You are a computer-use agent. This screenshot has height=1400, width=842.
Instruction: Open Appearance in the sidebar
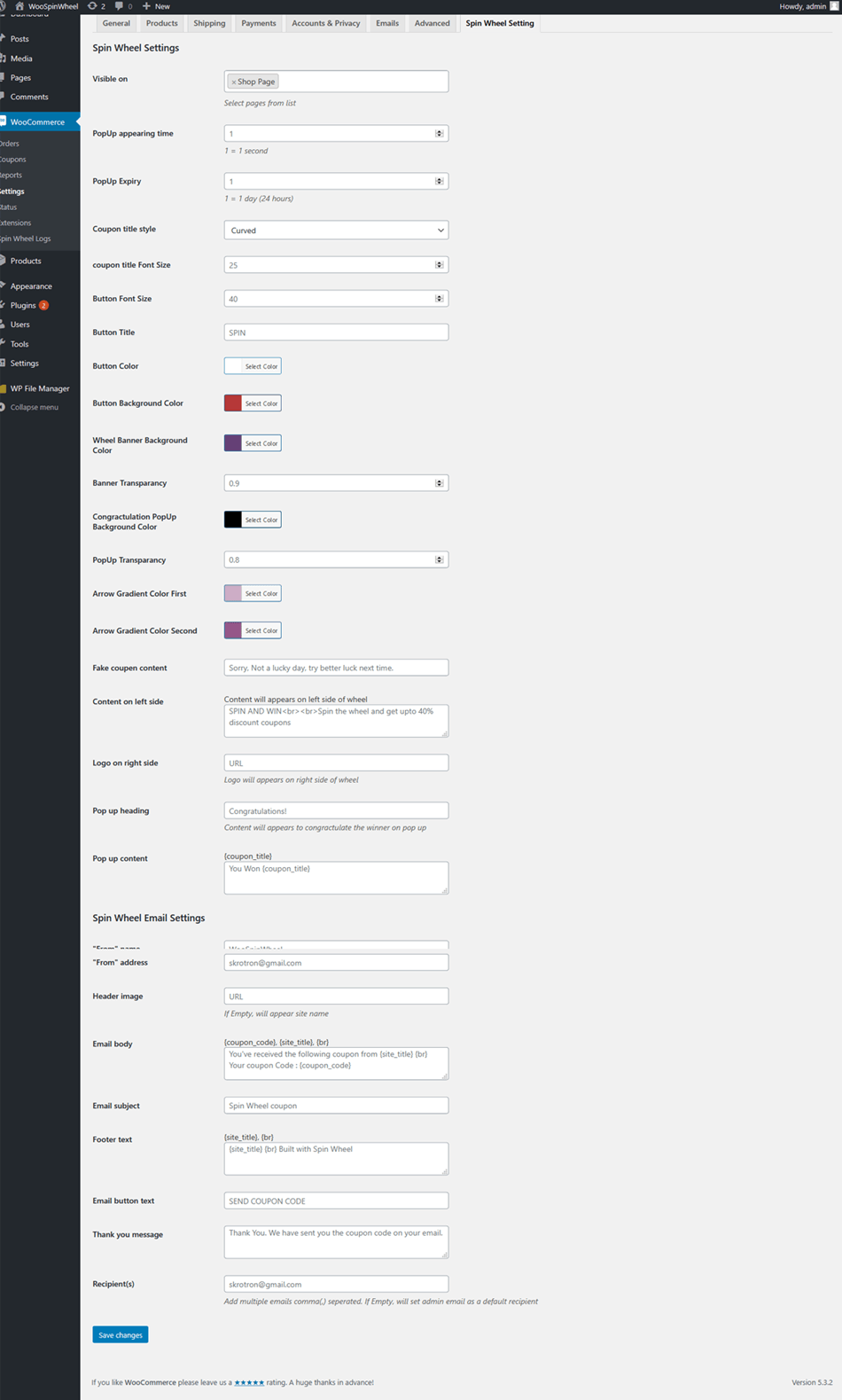tap(31, 286)
